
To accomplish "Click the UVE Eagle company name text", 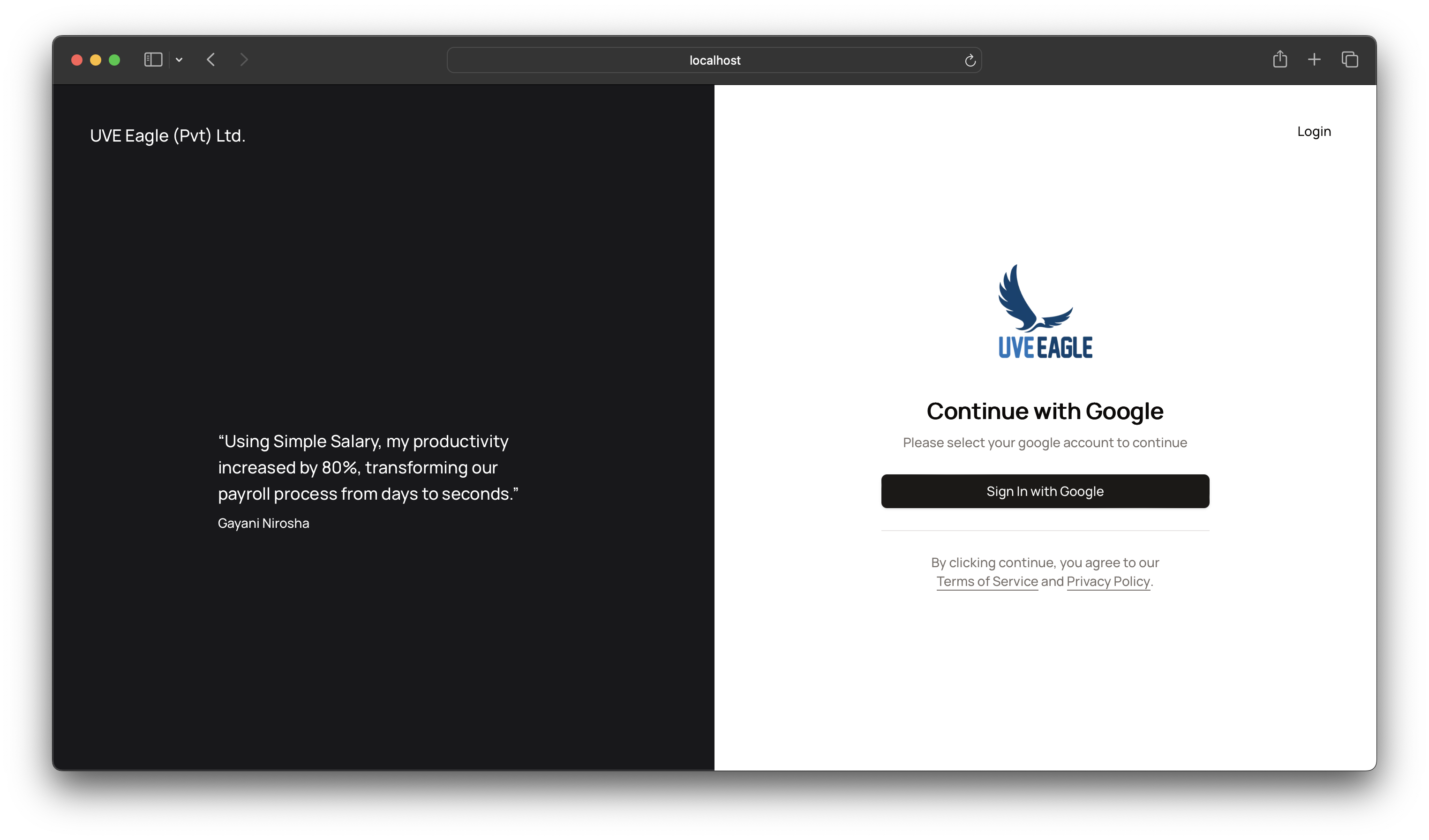I will (x=167, y=134).
